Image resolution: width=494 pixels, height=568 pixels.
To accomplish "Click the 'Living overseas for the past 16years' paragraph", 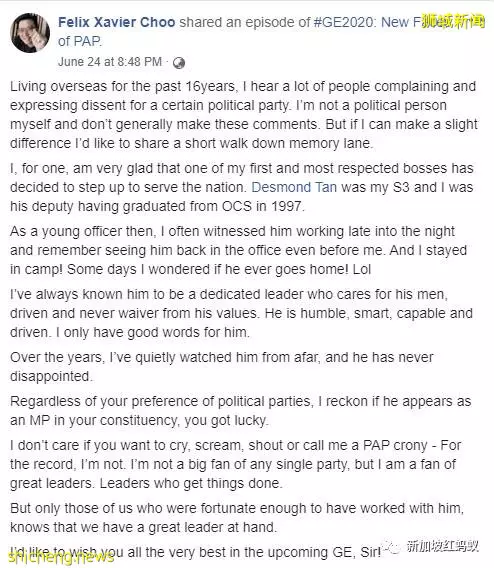I will pyautogui.click(x=244, y=114).
